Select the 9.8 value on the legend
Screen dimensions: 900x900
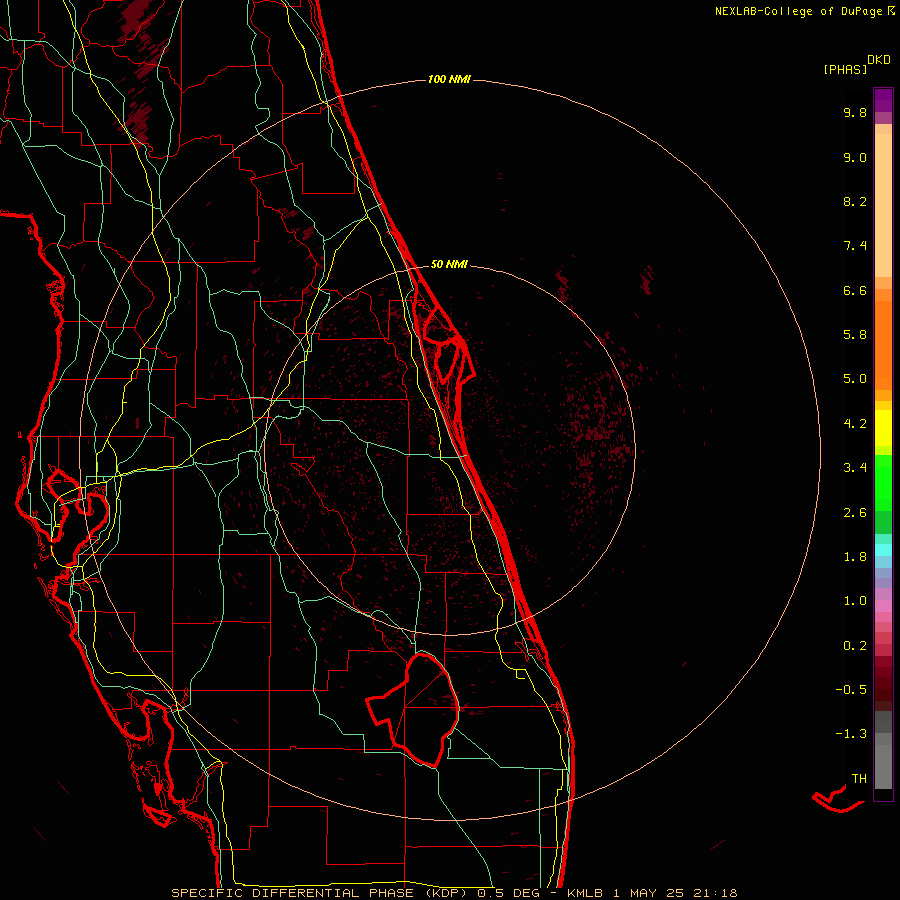(x=855, y=112)
